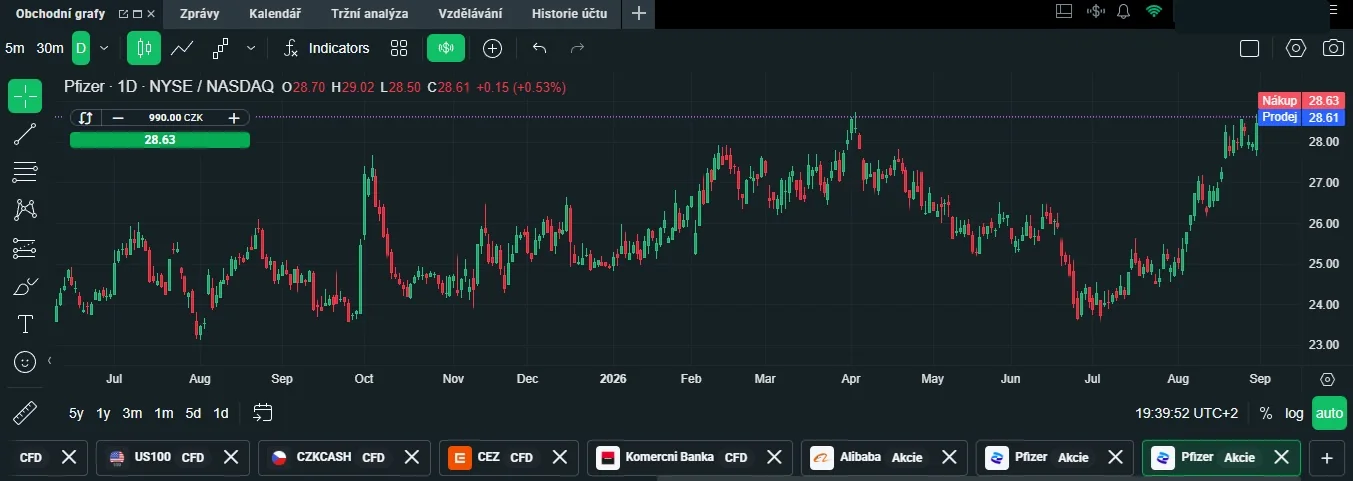Add a new chart tab at bottom
The width and height of the screenshot is (1353, 481).
click(1327, 457)
